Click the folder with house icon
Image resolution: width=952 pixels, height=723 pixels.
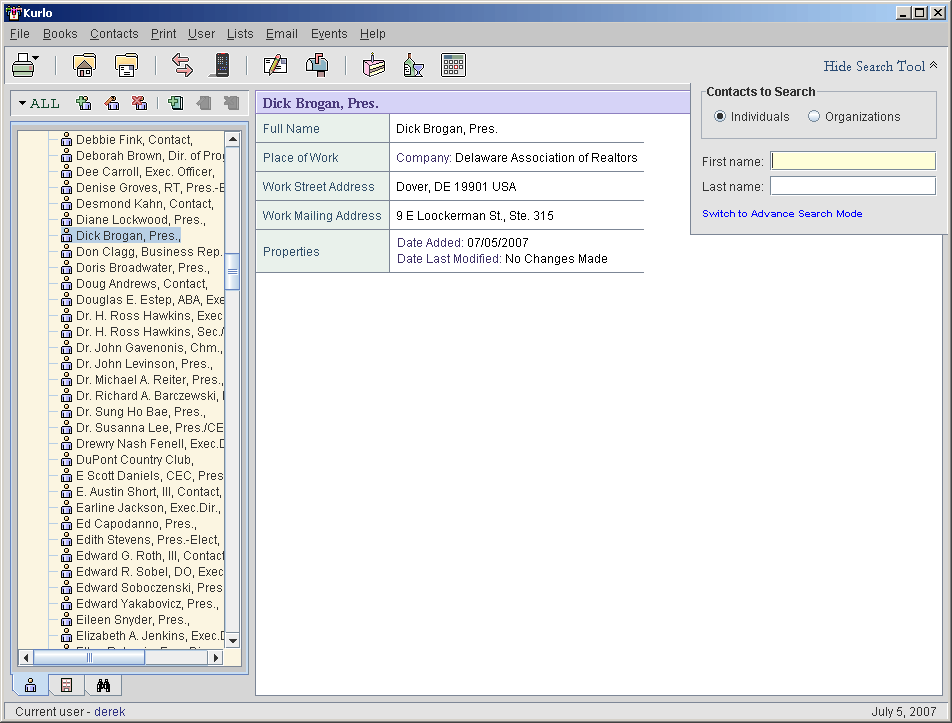(x=85, y=66)
